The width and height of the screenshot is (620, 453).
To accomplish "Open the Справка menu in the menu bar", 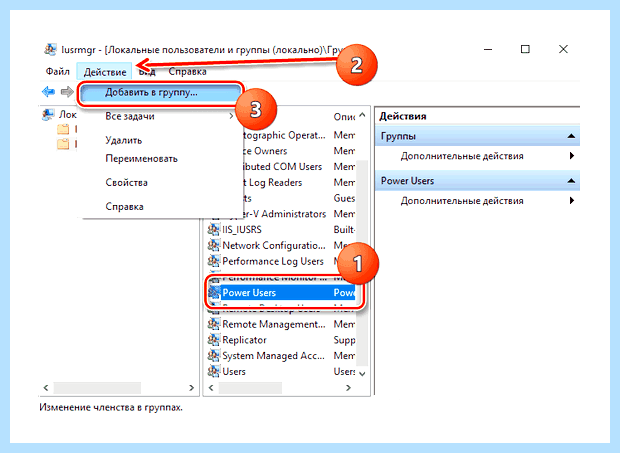I will pyautogui.click(x=187, y=72).
